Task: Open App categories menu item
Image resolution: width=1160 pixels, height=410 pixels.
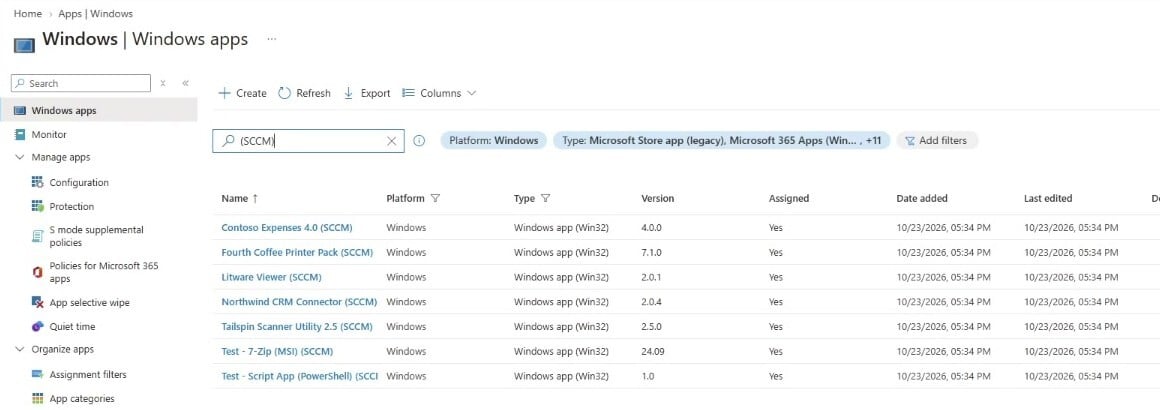Action: [82, 399]
